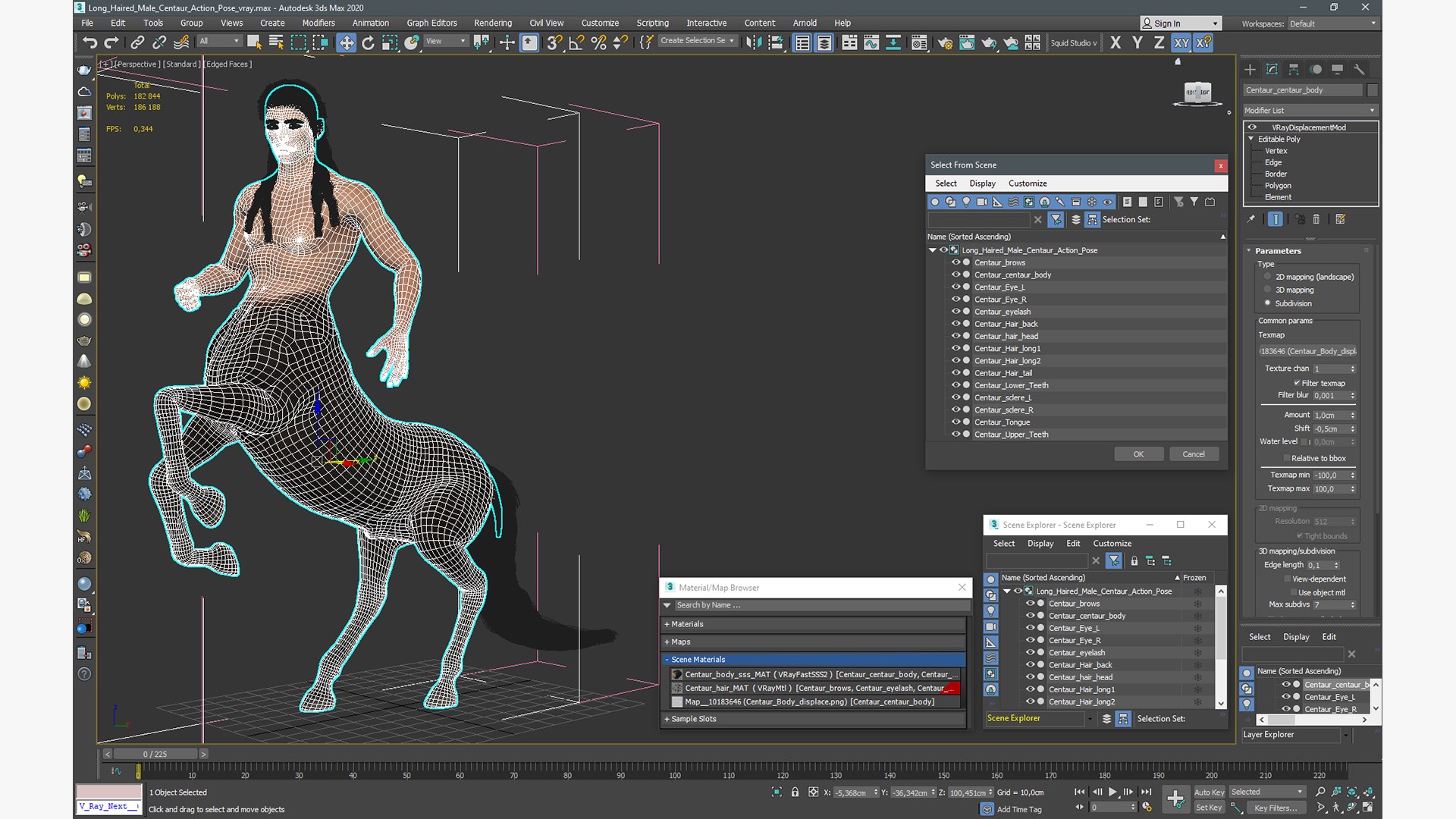
Task: Enable the Relative to bbox checkbox
Action: (x=1287, y=458)
